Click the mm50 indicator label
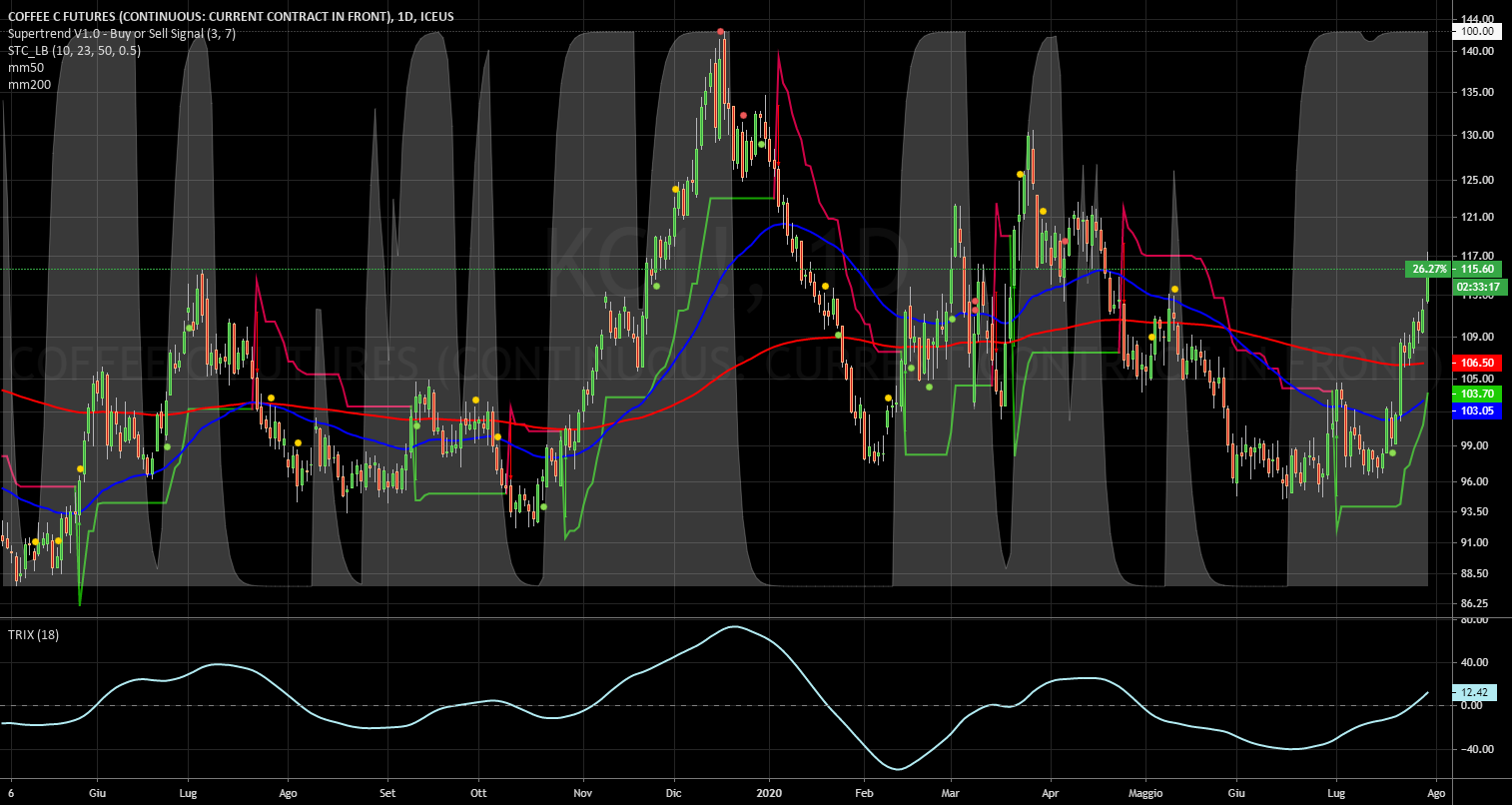Viewport: 1512px width, 805px height. pos(25,68)
